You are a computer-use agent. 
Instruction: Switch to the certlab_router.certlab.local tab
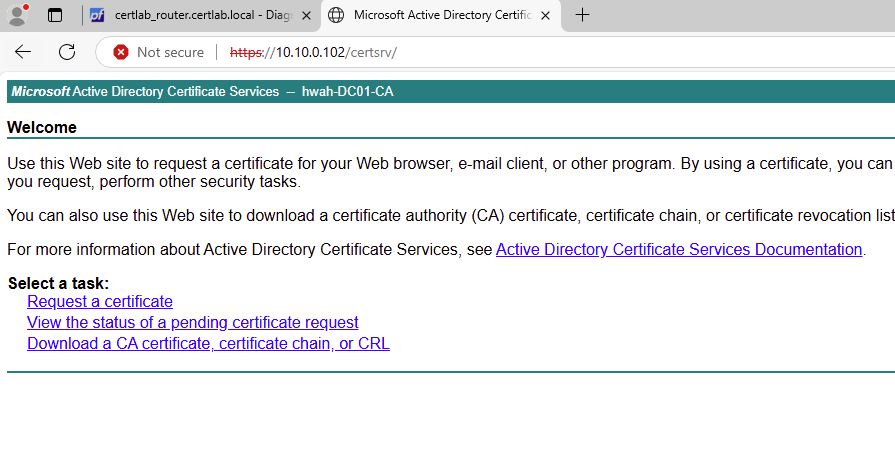[200, 15]
